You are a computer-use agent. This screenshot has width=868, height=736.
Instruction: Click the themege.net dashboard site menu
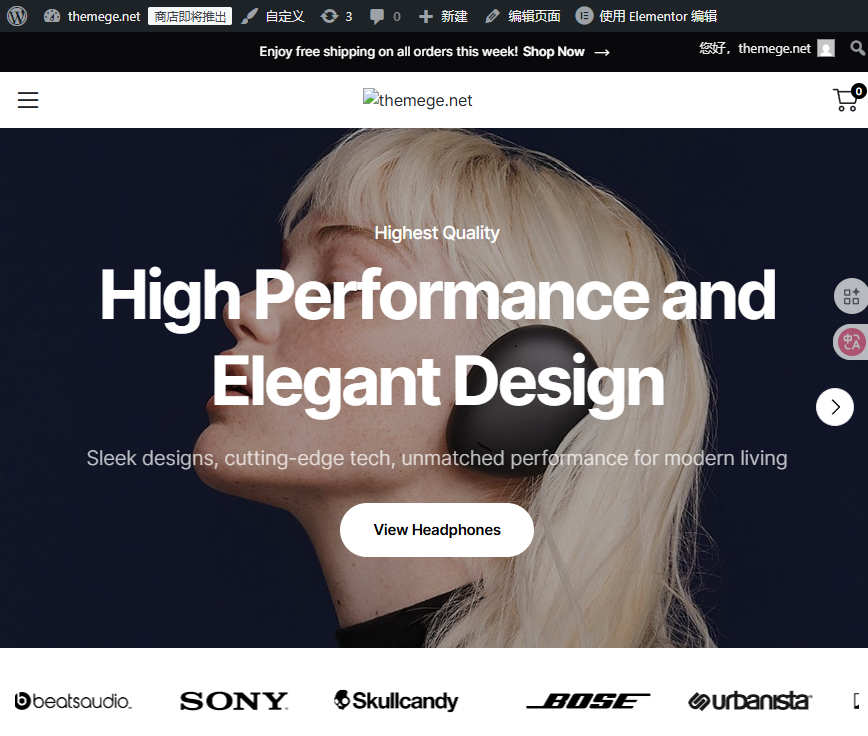click(x=92, y=17)
